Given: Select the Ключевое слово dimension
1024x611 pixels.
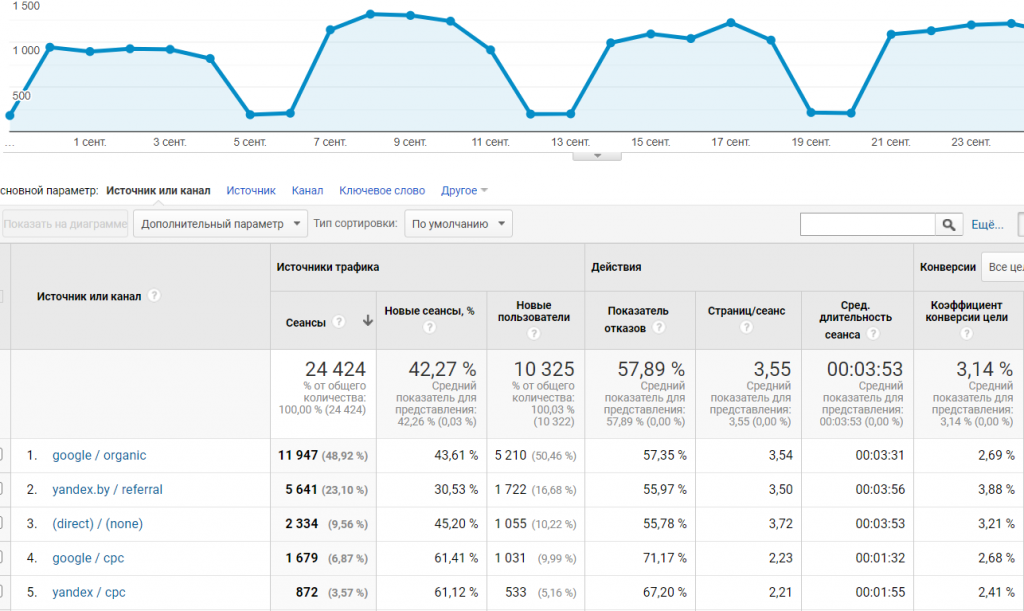Looking at the screenshot, I should pyautogui.click(x=381, y=190).
